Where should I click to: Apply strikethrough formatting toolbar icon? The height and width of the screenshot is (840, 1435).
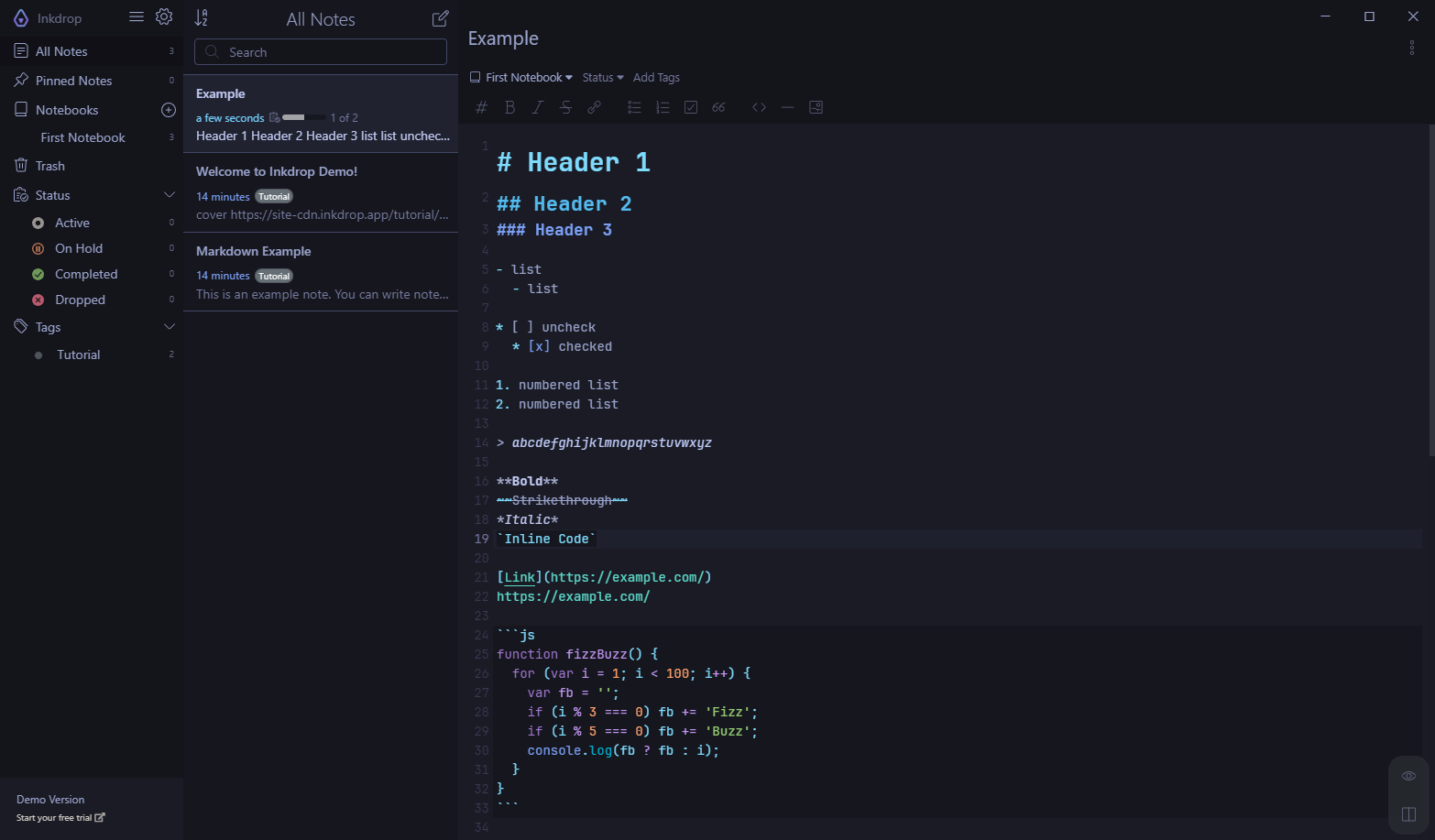point(565,107)
